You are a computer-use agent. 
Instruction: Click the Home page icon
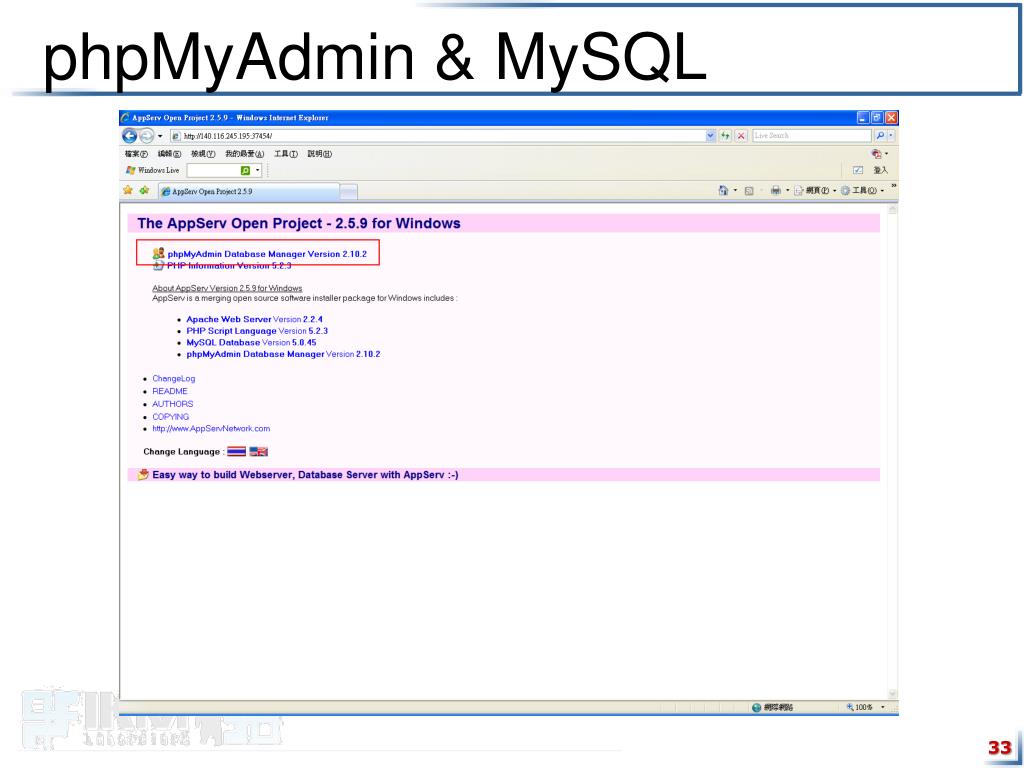coord(723,191)
